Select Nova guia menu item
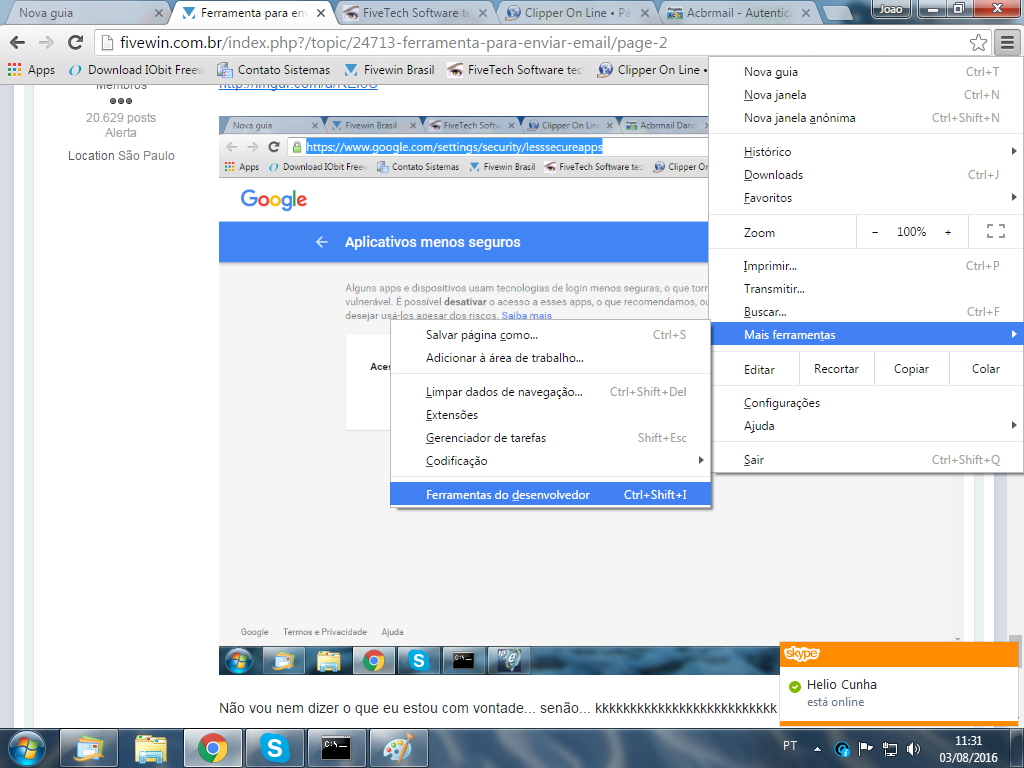 [x=866, y=72]
